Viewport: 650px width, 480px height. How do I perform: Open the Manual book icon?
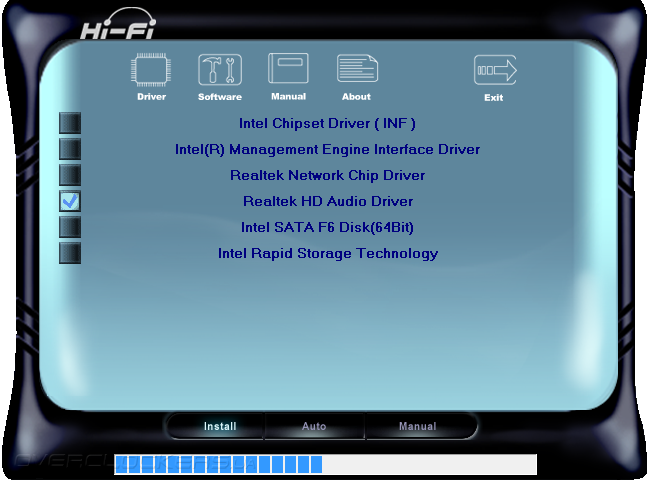[x=288, y=69]
